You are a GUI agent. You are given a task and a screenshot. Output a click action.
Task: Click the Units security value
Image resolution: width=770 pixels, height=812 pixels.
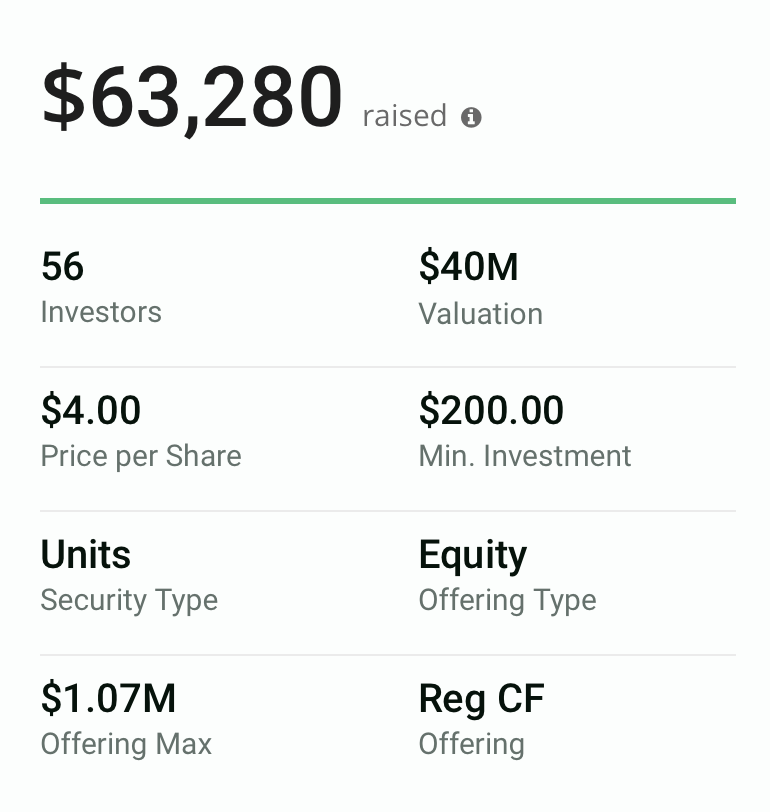click(85, 554)
